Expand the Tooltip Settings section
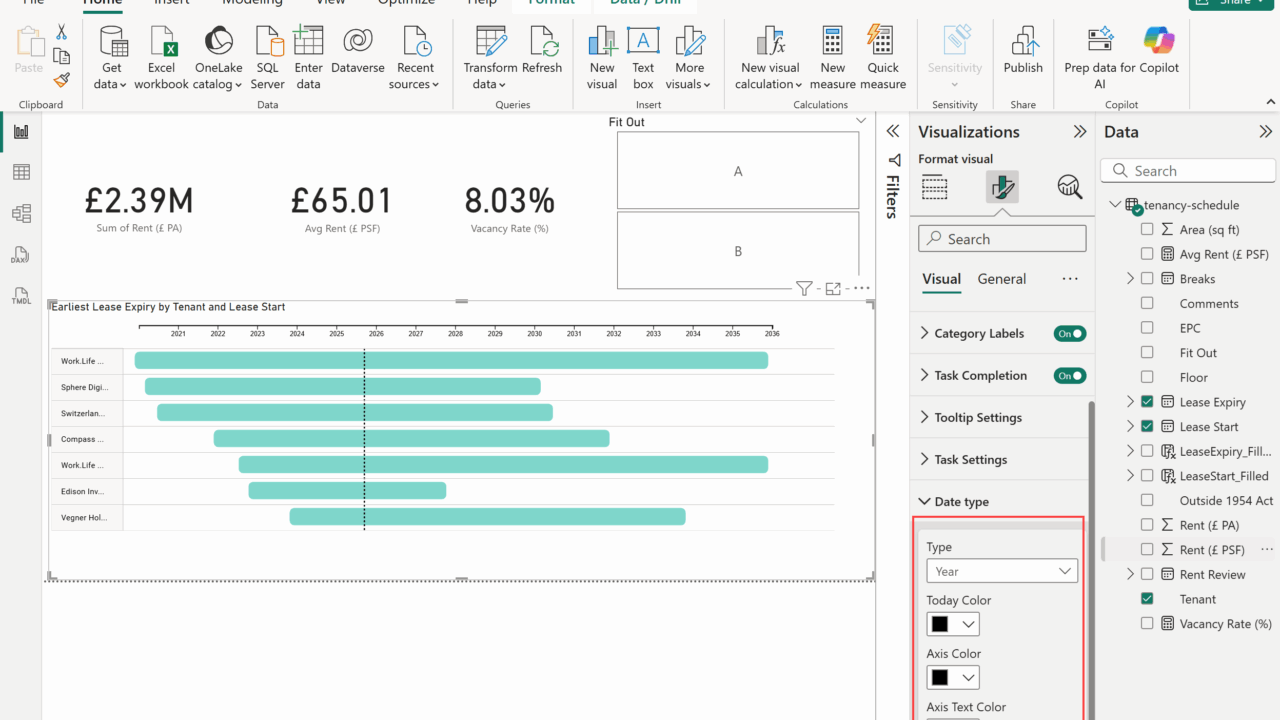Viewport: 1280px width, 720px height. [x=977, y=418]
